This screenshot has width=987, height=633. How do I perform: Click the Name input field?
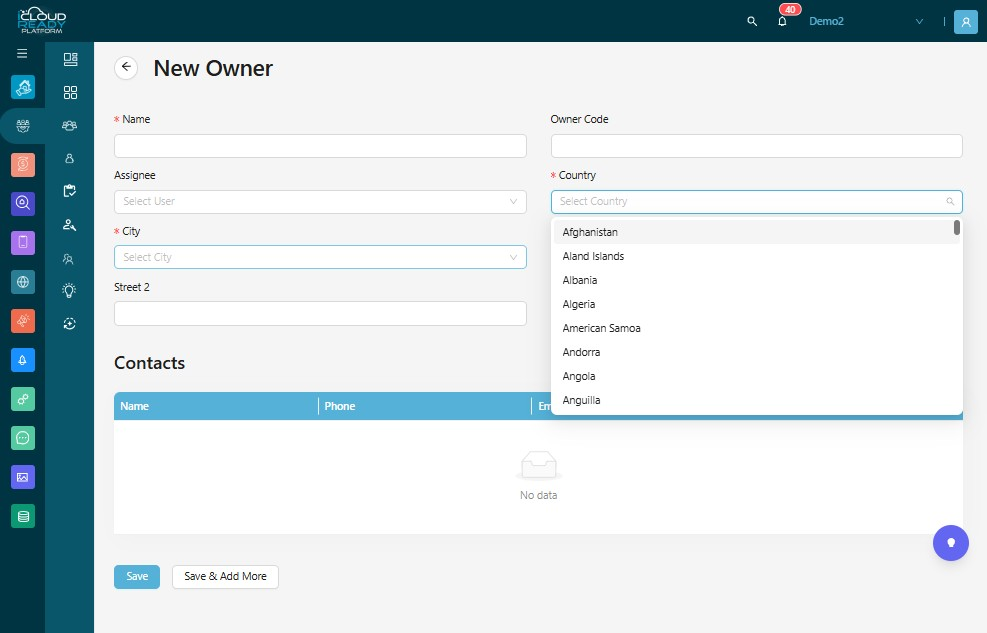coord(320,146)
